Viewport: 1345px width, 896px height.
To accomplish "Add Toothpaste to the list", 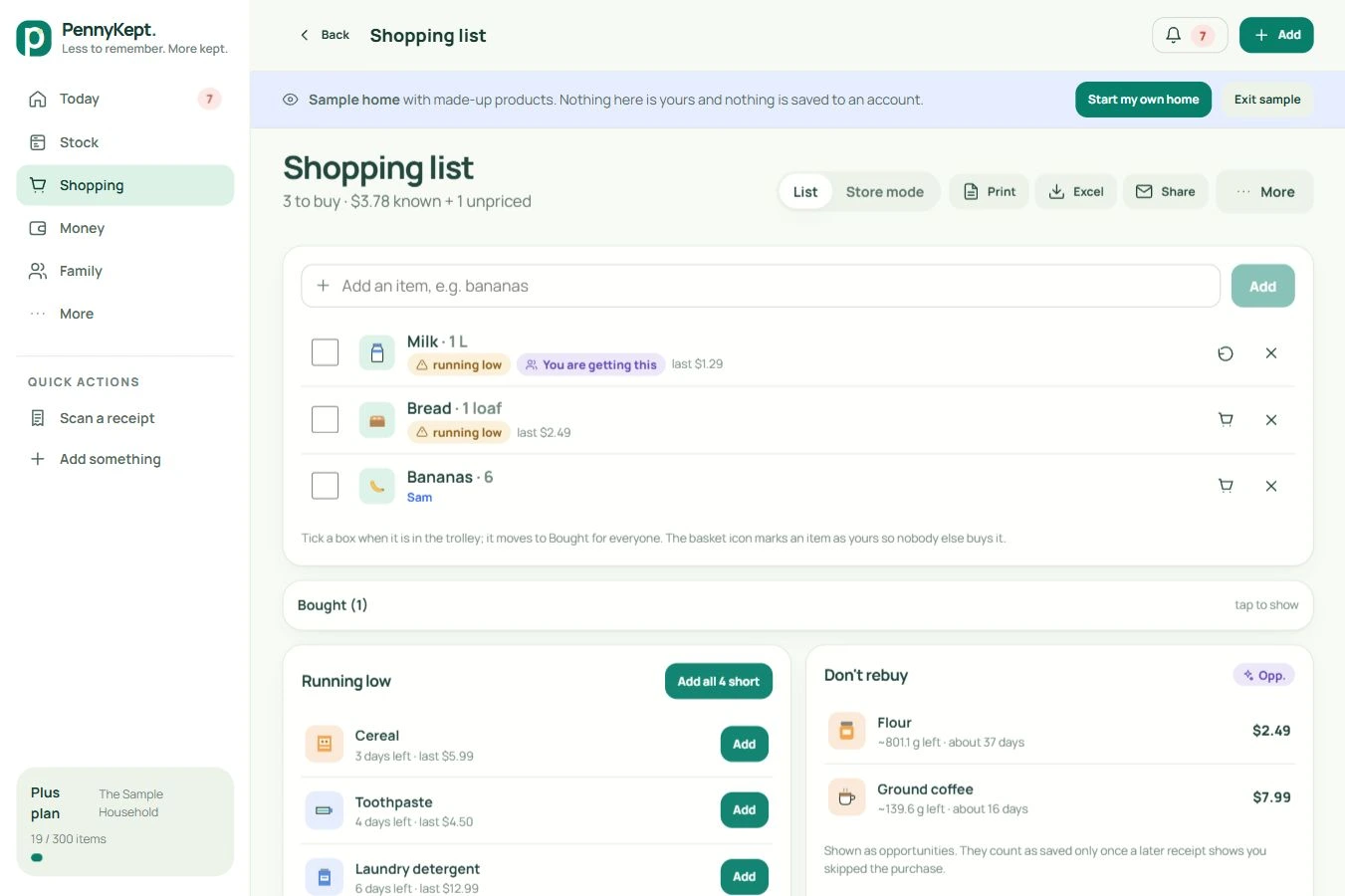I will point(745,810).
